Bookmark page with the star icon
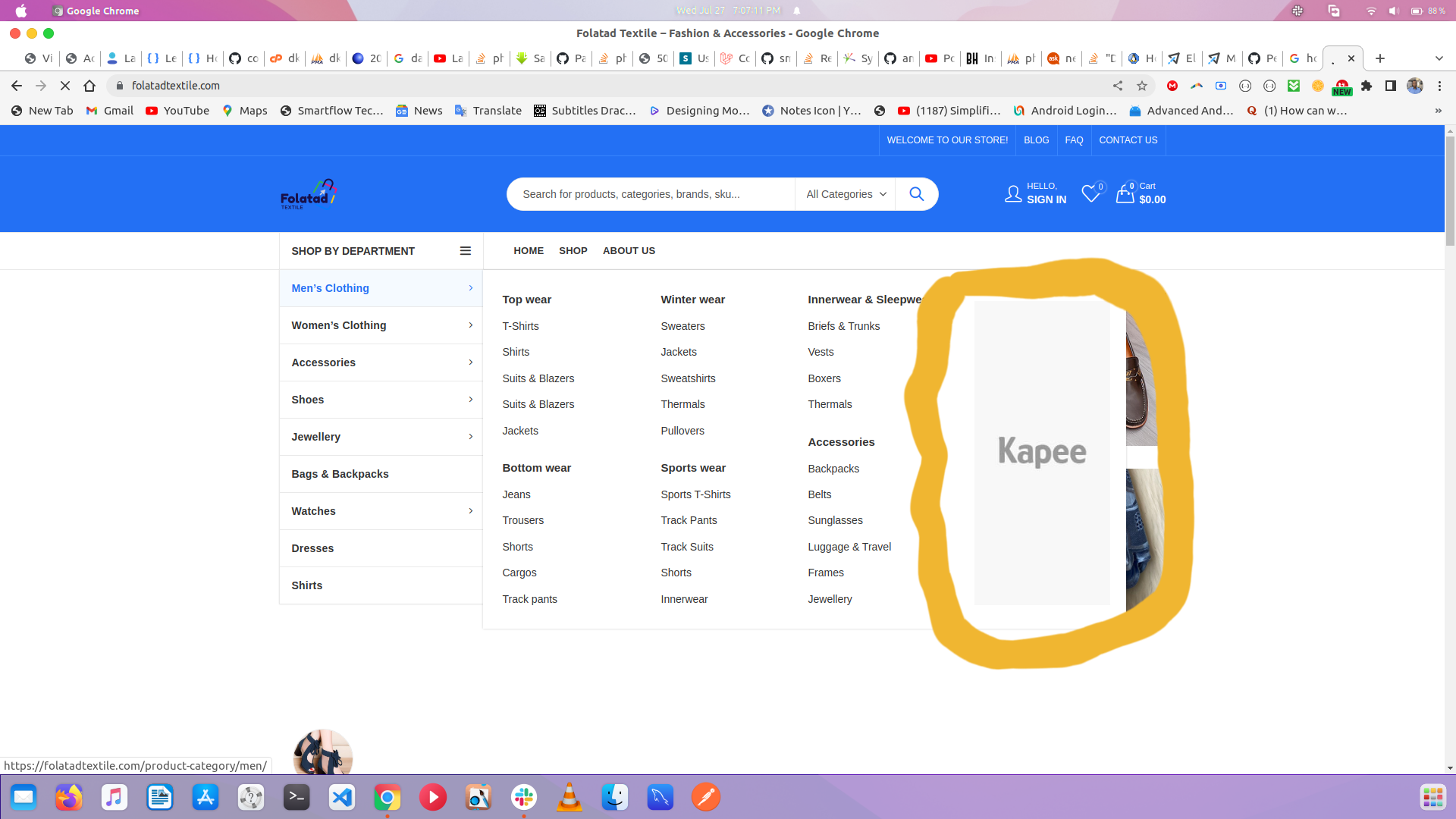1456x819 pixels. coord(1142,86)
